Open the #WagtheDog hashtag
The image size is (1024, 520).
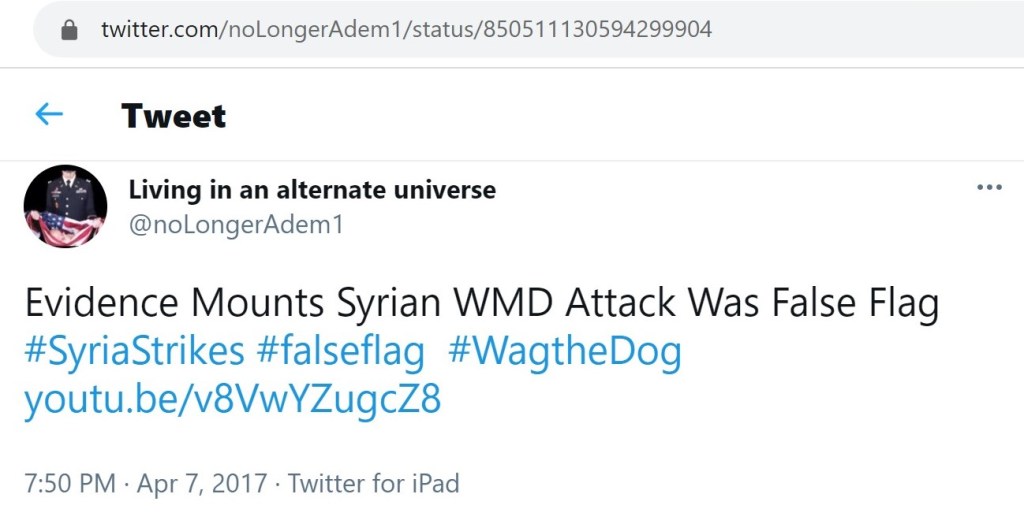coord(564,352)
